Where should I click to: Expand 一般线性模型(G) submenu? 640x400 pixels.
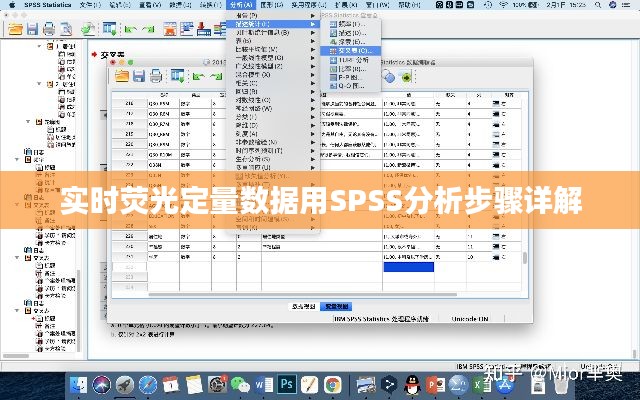pos(273,58)
